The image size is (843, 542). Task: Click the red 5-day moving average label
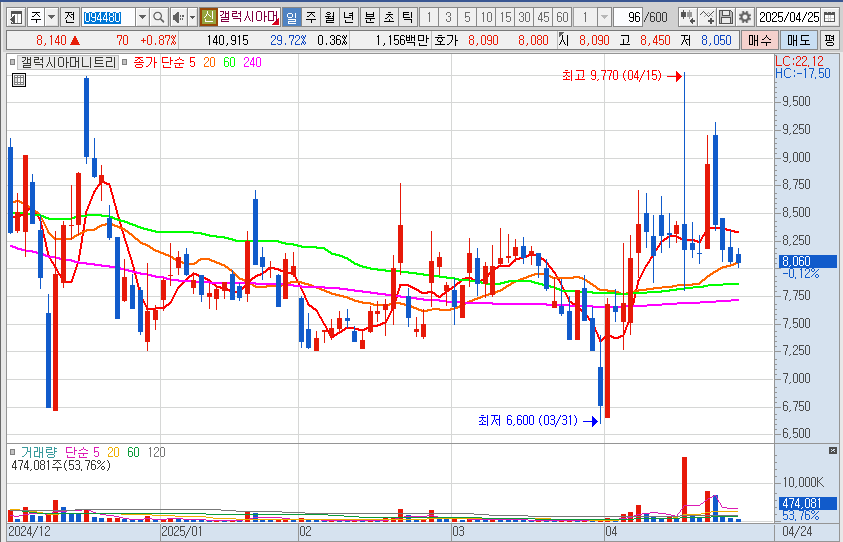pos(192,62)
